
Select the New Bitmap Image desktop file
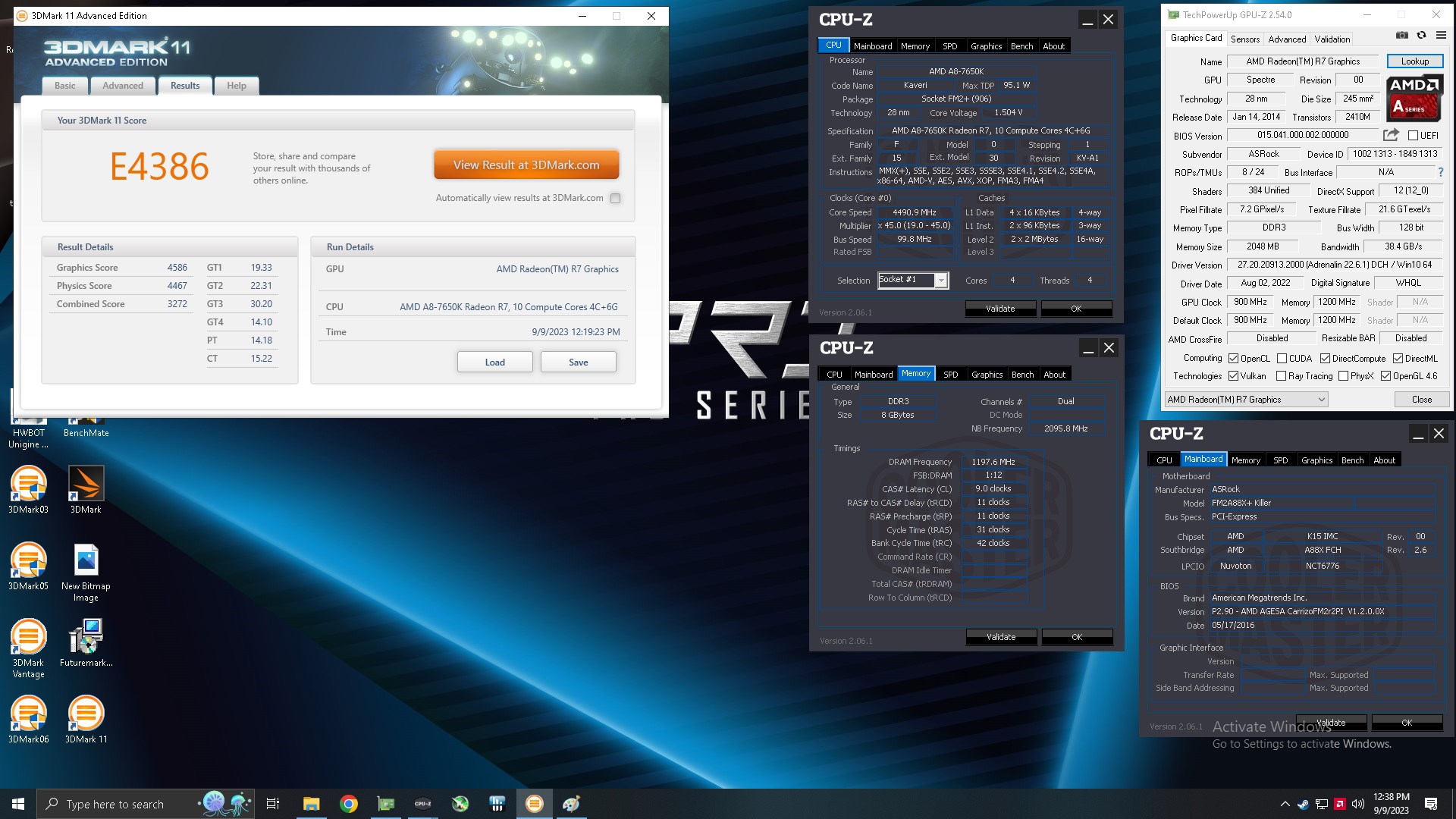click(x=86, y=573)
